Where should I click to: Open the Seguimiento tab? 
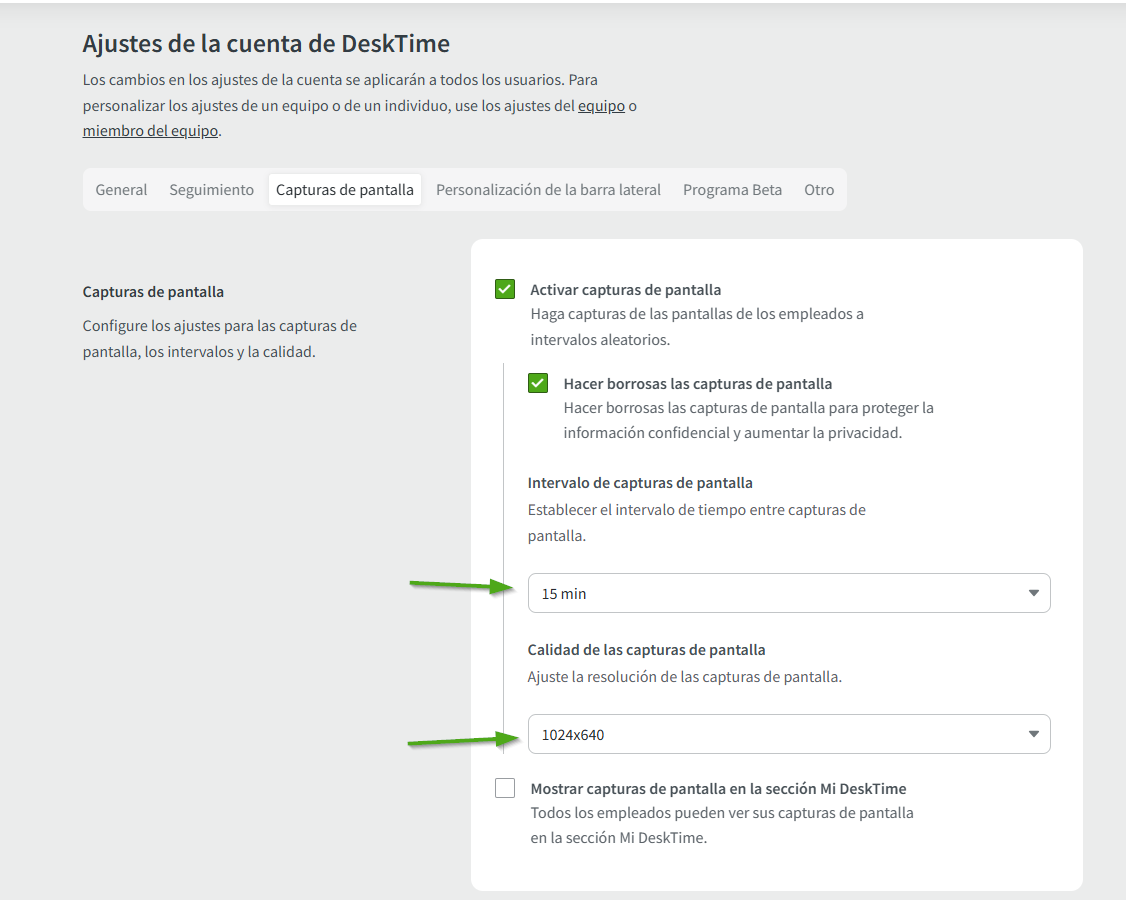[x=211, y=190]
